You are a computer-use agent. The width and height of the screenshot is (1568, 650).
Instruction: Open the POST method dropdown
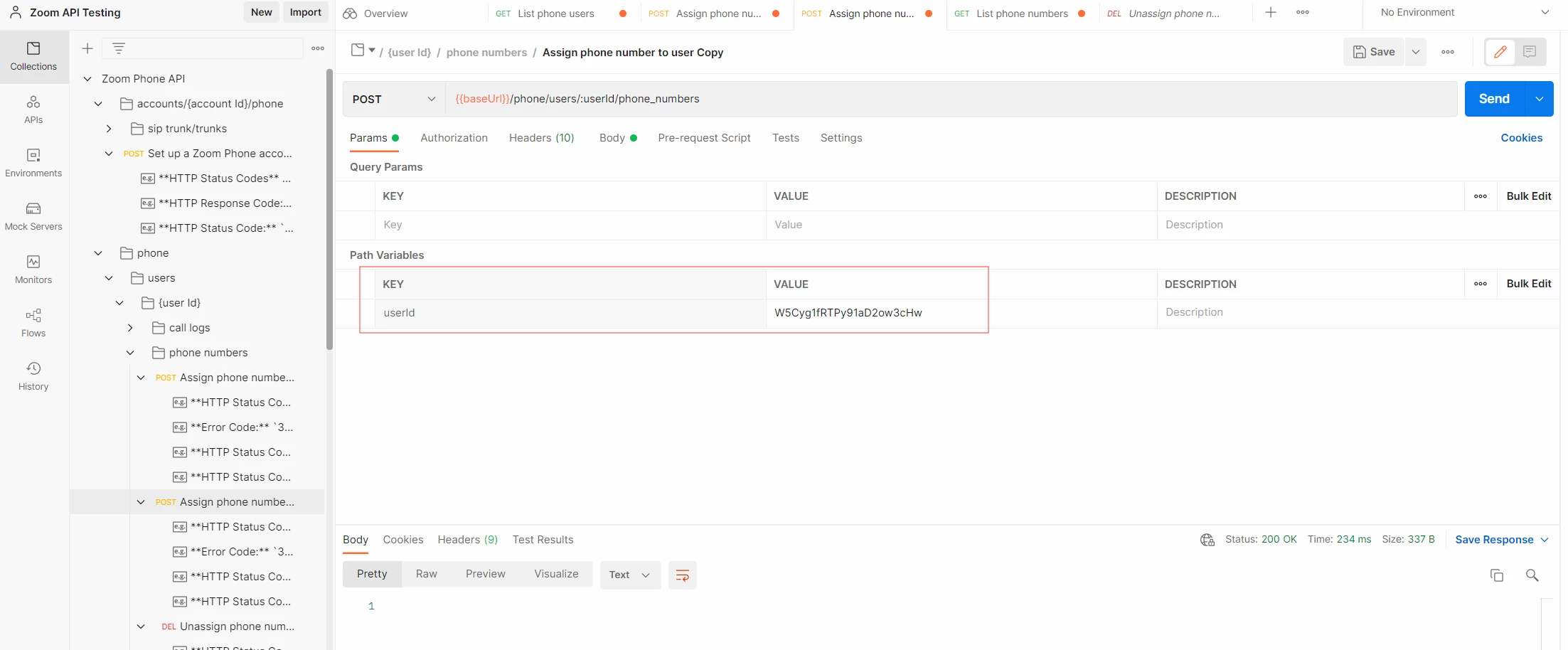[394, 99]
